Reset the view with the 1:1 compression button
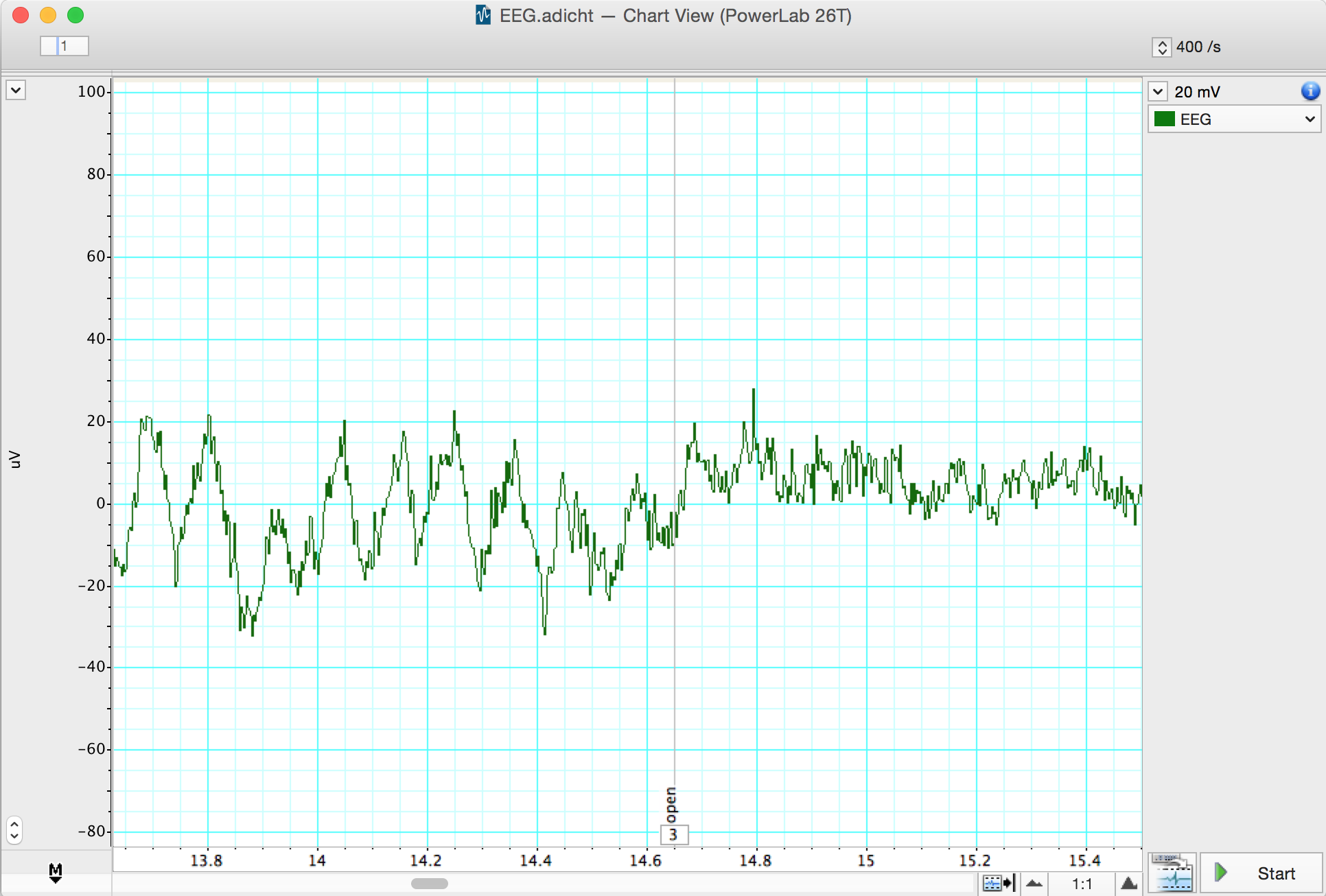 coord(1082,883)
